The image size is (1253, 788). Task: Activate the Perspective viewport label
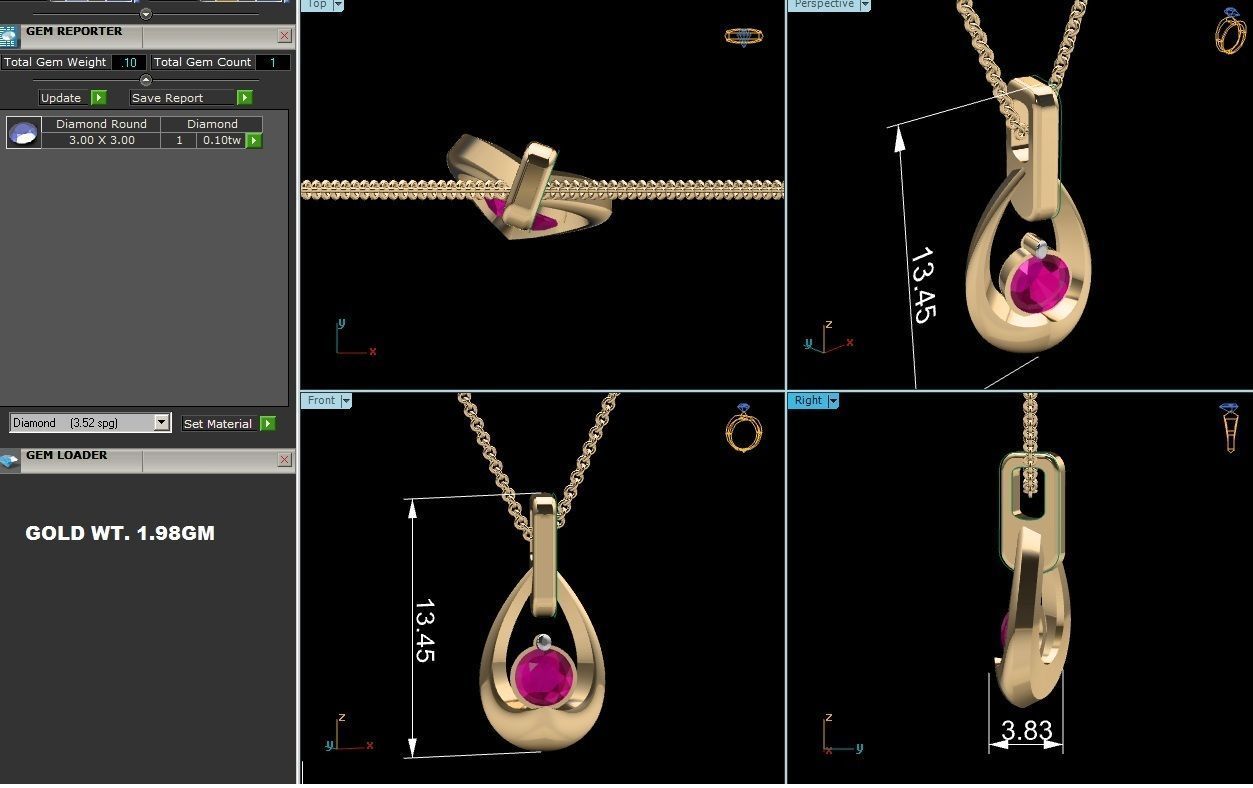[824, 4]
